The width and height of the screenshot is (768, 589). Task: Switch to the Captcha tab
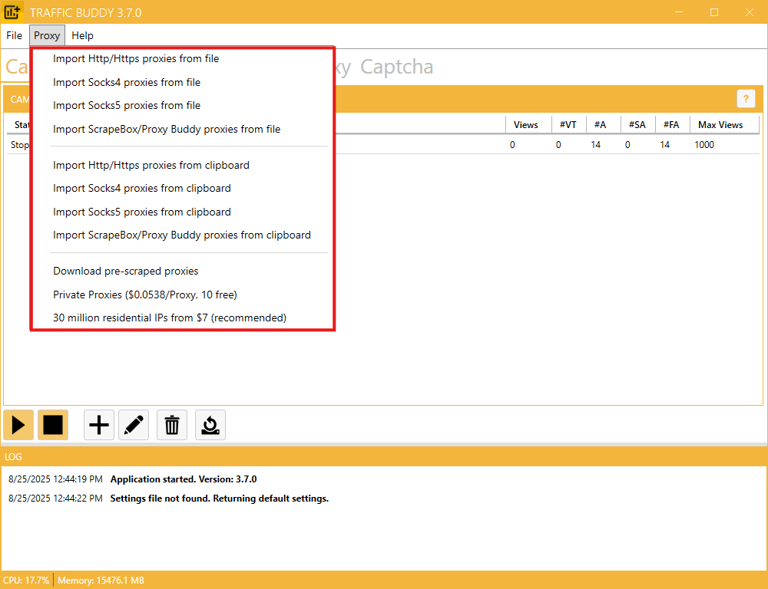pyautogui.click(x=397, y=67)
